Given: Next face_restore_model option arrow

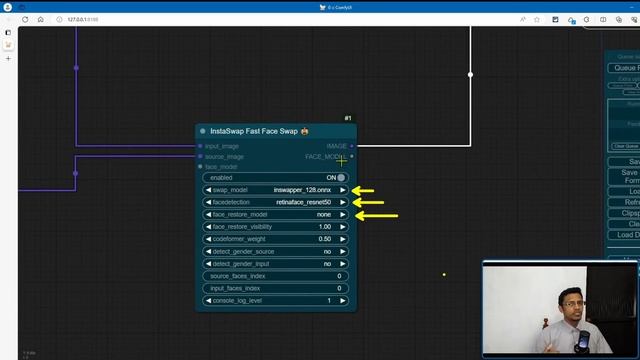Looking at the screenshot, I should pyautogui.click(x=343, y=214).
